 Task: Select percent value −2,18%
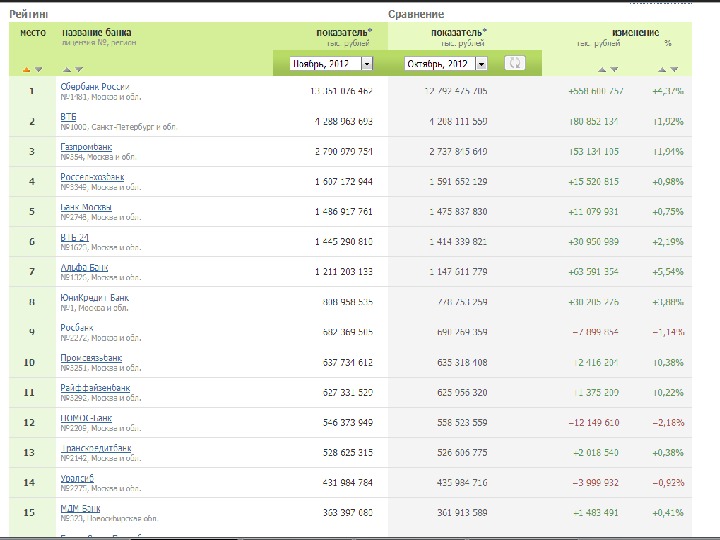point(669,422)
